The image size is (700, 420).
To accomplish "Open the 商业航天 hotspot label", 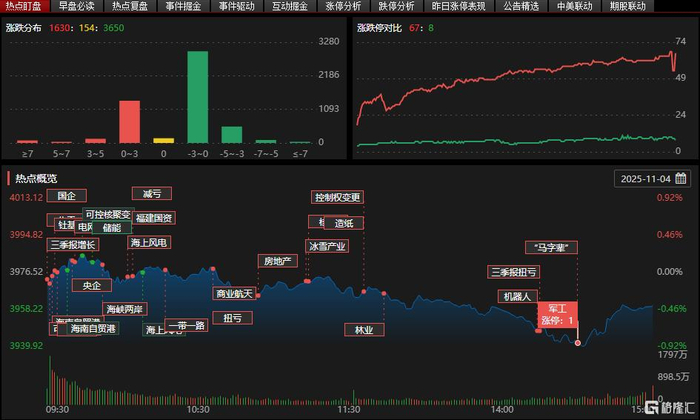I will click(x=234, y=293).
